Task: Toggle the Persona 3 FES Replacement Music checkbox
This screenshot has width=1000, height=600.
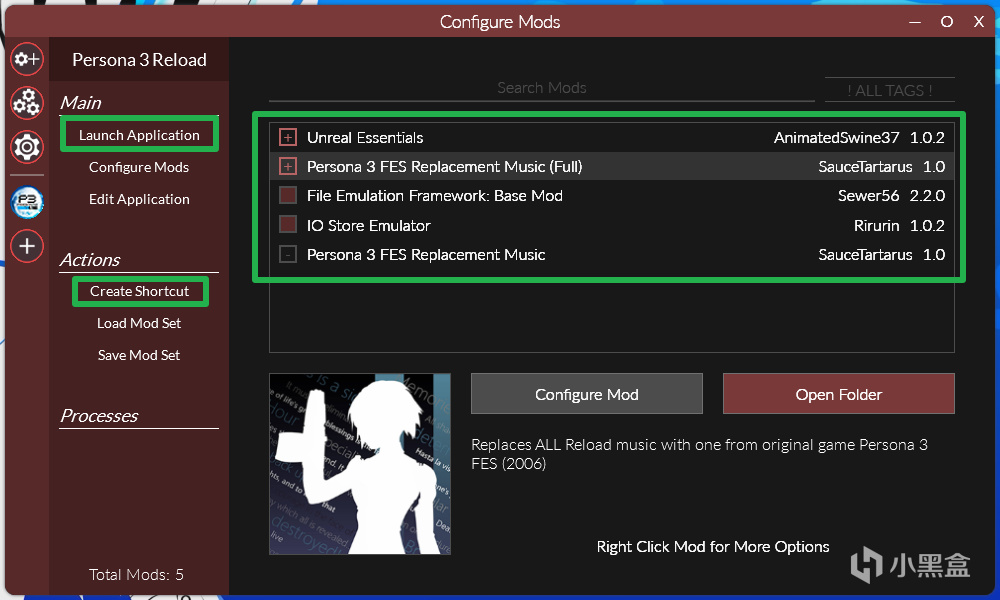Action: click(288, 254)
